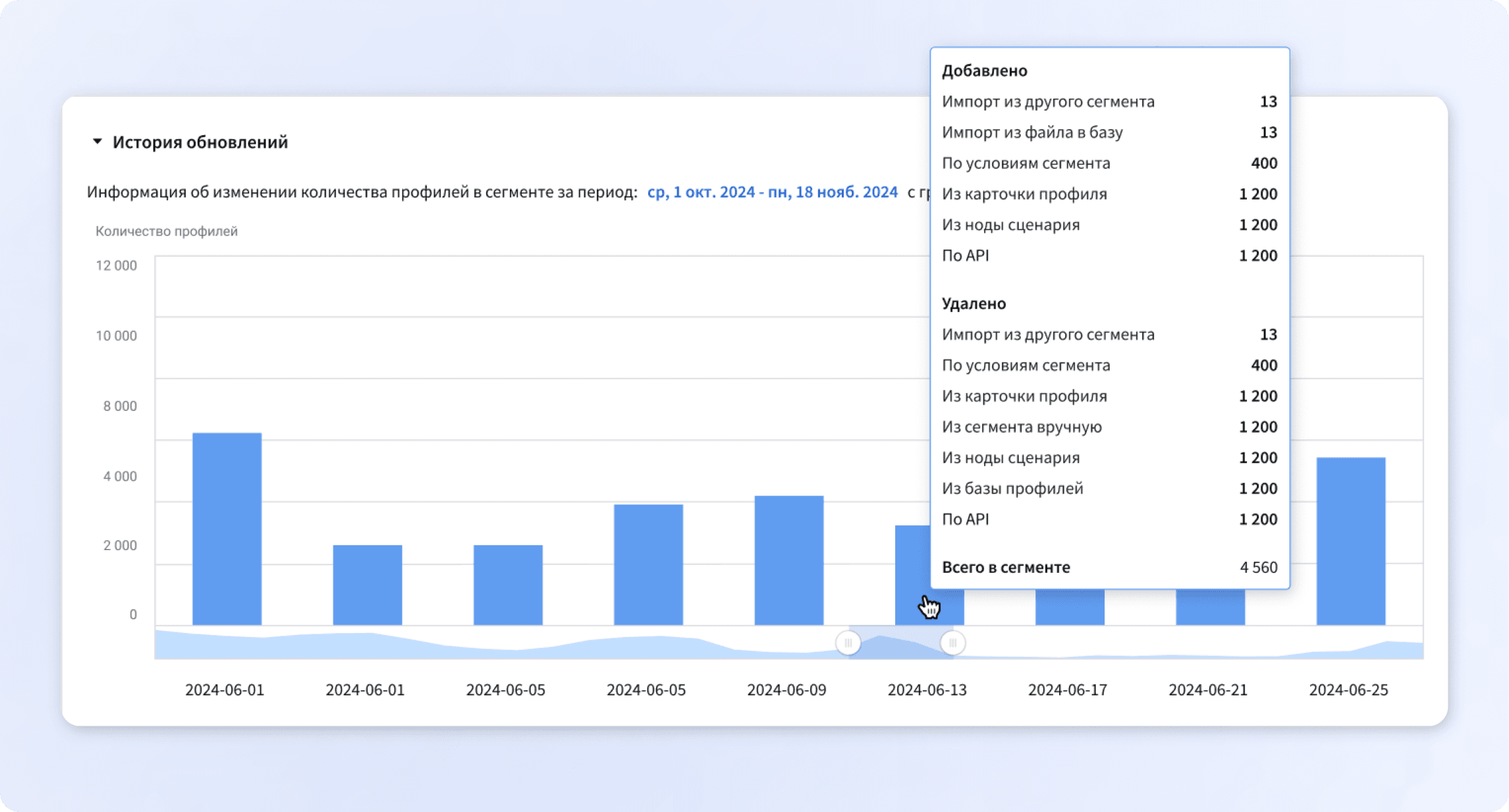Click the 2024-06-17 bar below tooltip
This screenshot has height=812, width=1509.
tap(1070, 607)
